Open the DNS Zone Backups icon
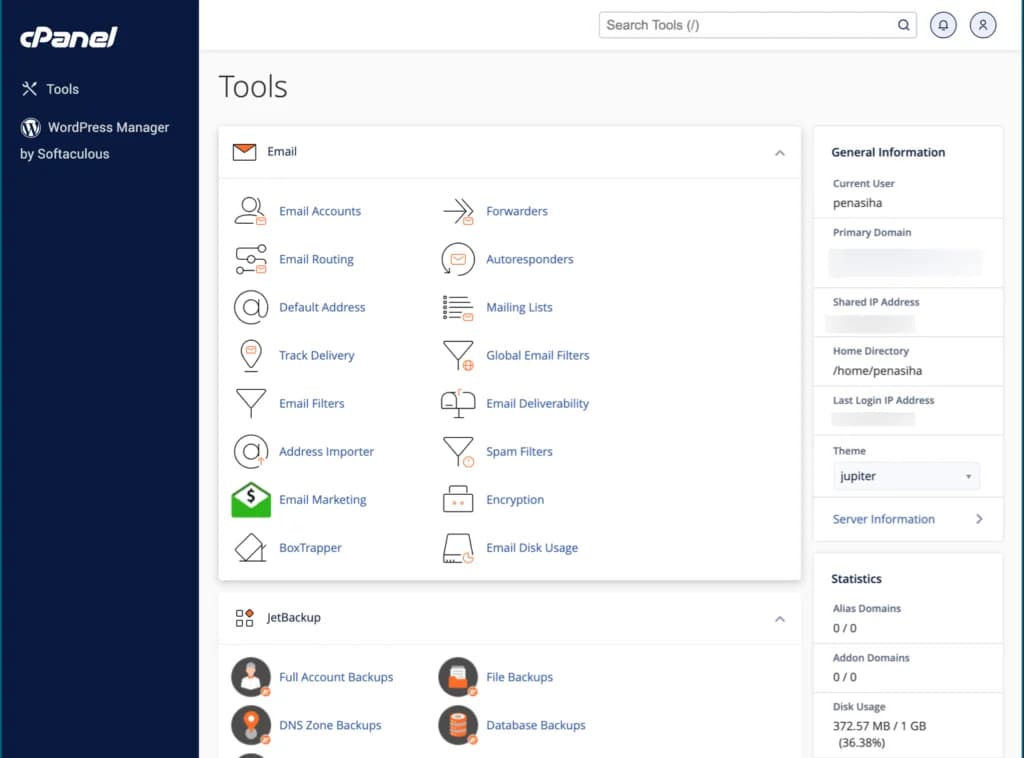 (251, 725)
